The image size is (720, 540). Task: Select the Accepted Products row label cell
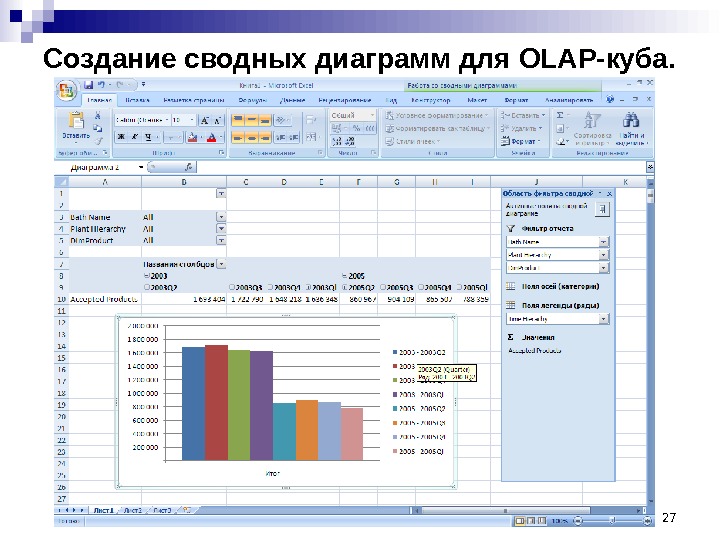[105, 299]
